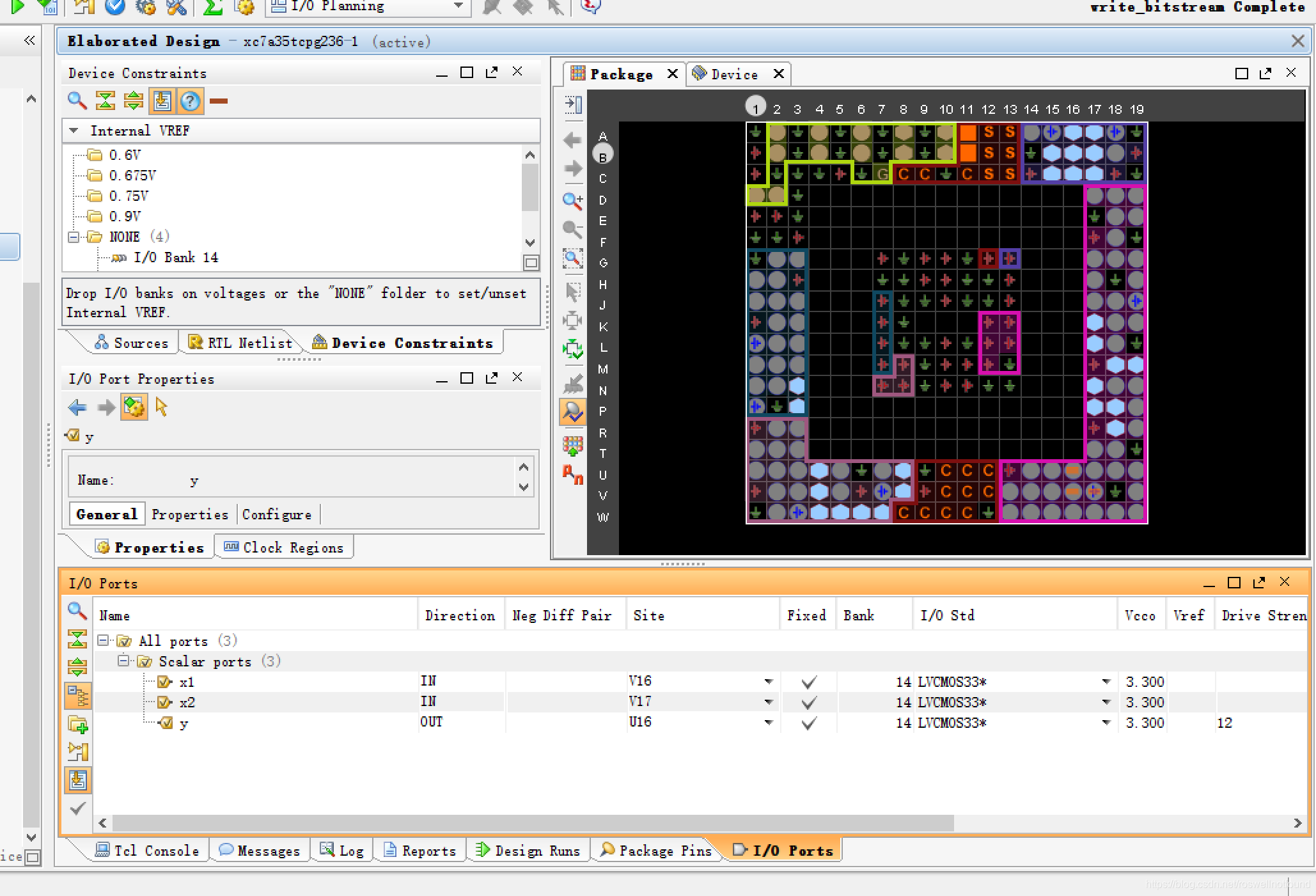Toggle group by interface and bus view
1316x896 pixels.
pos(78,696)
